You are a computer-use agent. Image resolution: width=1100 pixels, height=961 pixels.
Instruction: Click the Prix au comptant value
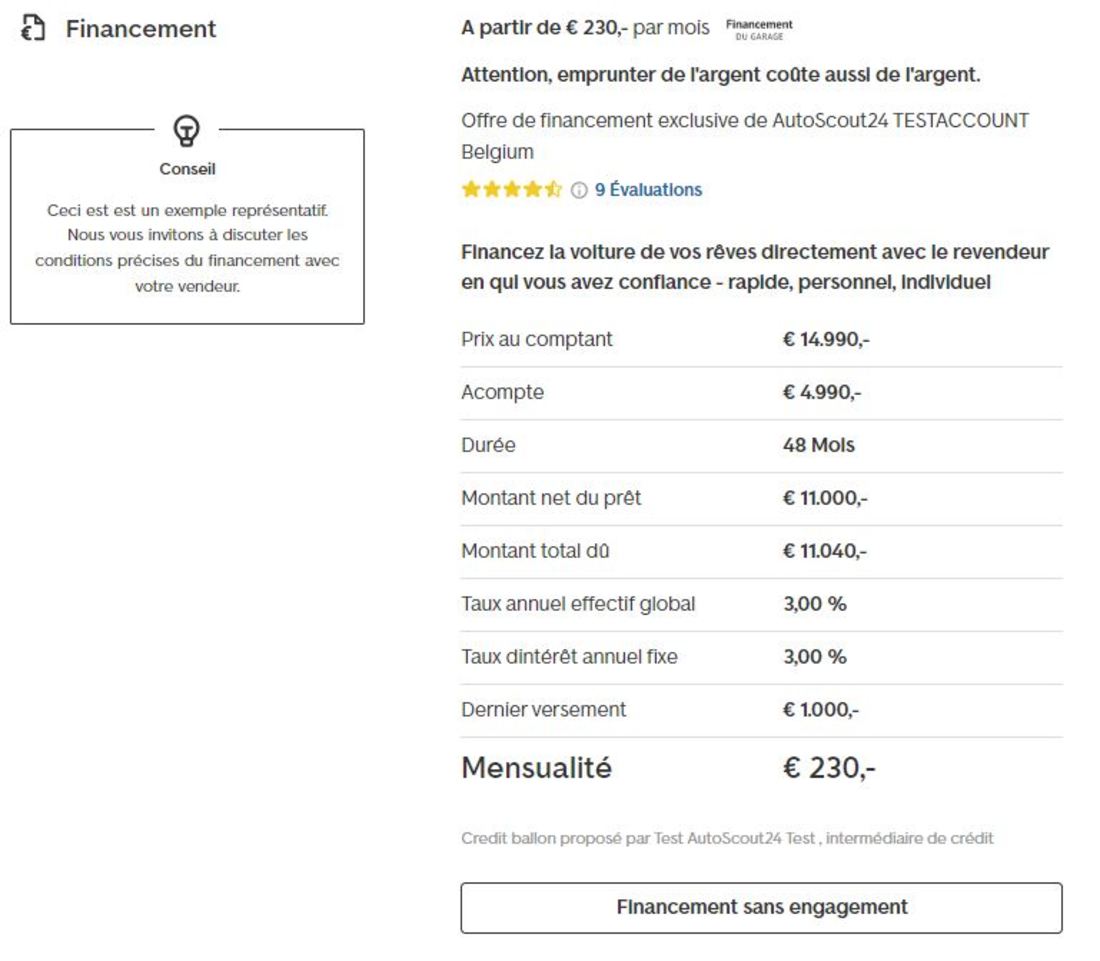point(826,340)
